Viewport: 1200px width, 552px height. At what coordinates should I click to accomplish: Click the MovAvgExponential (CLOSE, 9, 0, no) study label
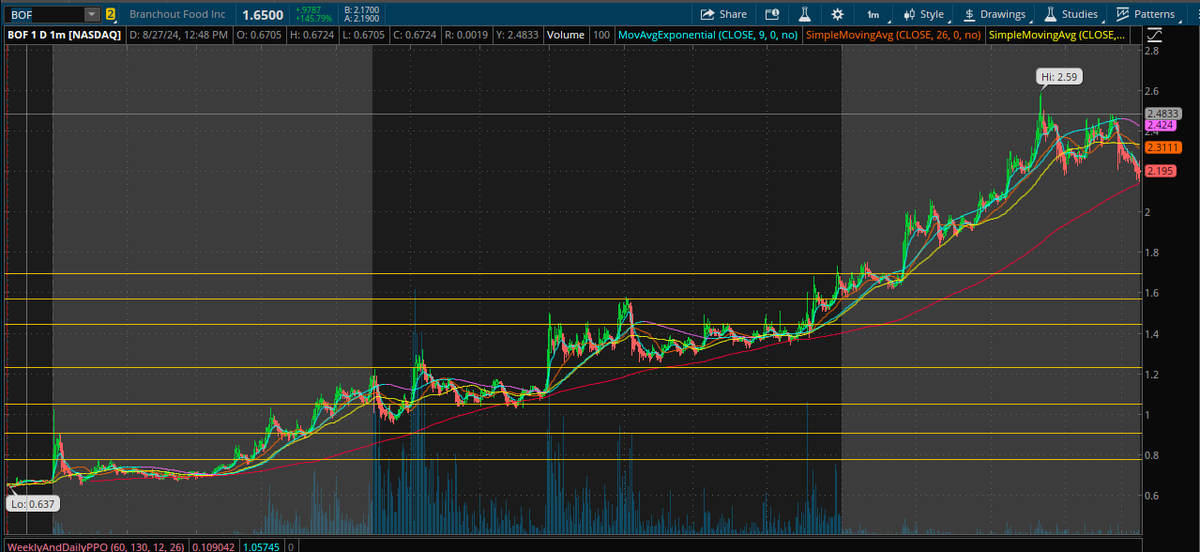(x=708, y=34)
